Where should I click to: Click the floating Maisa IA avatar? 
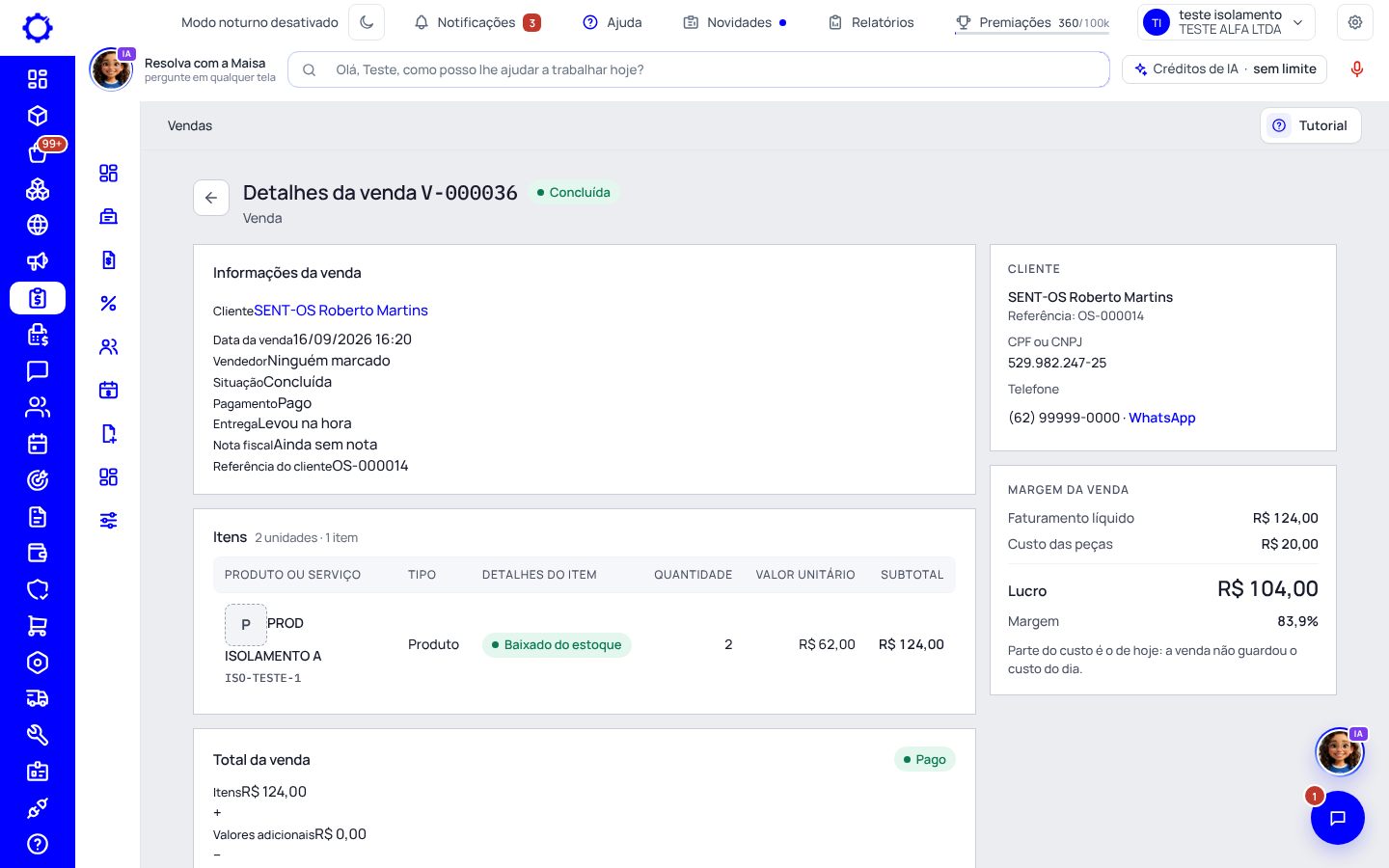click(1340, 751)
